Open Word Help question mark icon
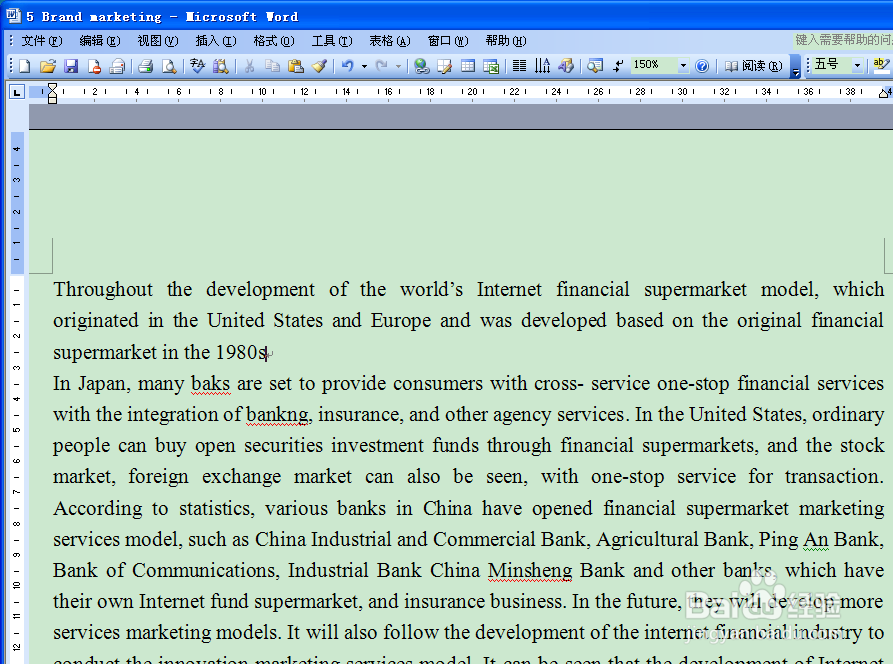Viewport: 893px width, 664px height. (702, 66)
